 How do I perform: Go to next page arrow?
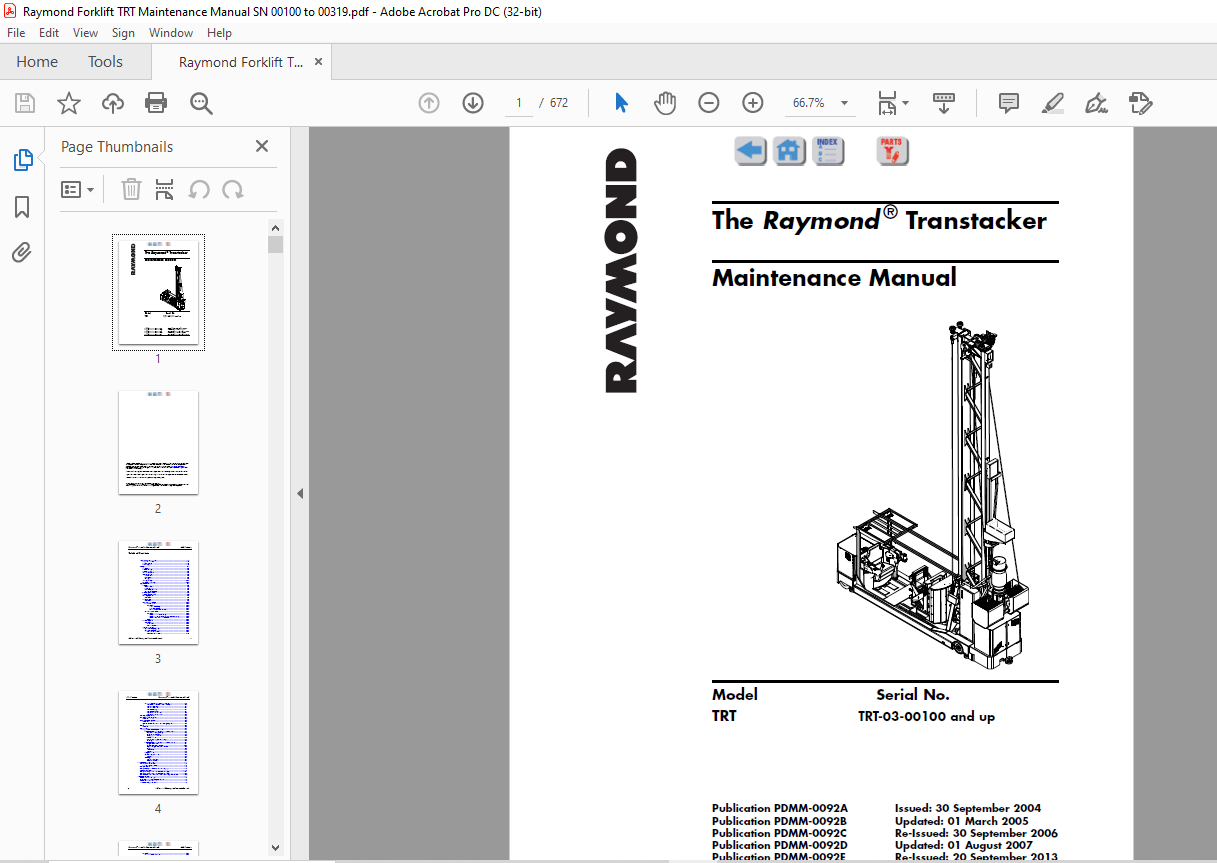click(473, 103)
